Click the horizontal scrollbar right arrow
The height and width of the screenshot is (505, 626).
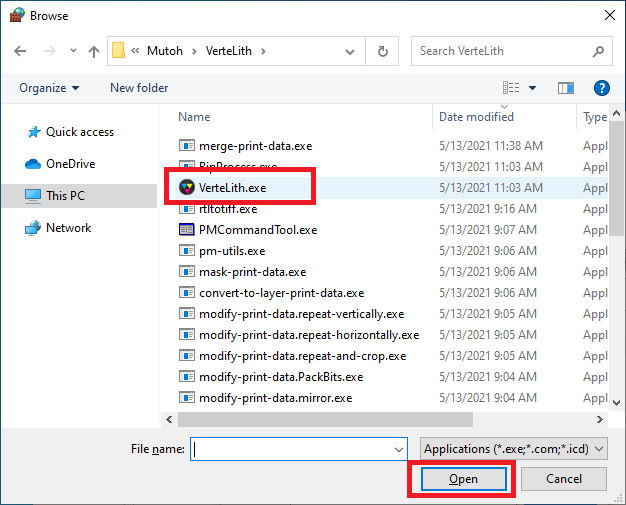click(x=599, y=420)
